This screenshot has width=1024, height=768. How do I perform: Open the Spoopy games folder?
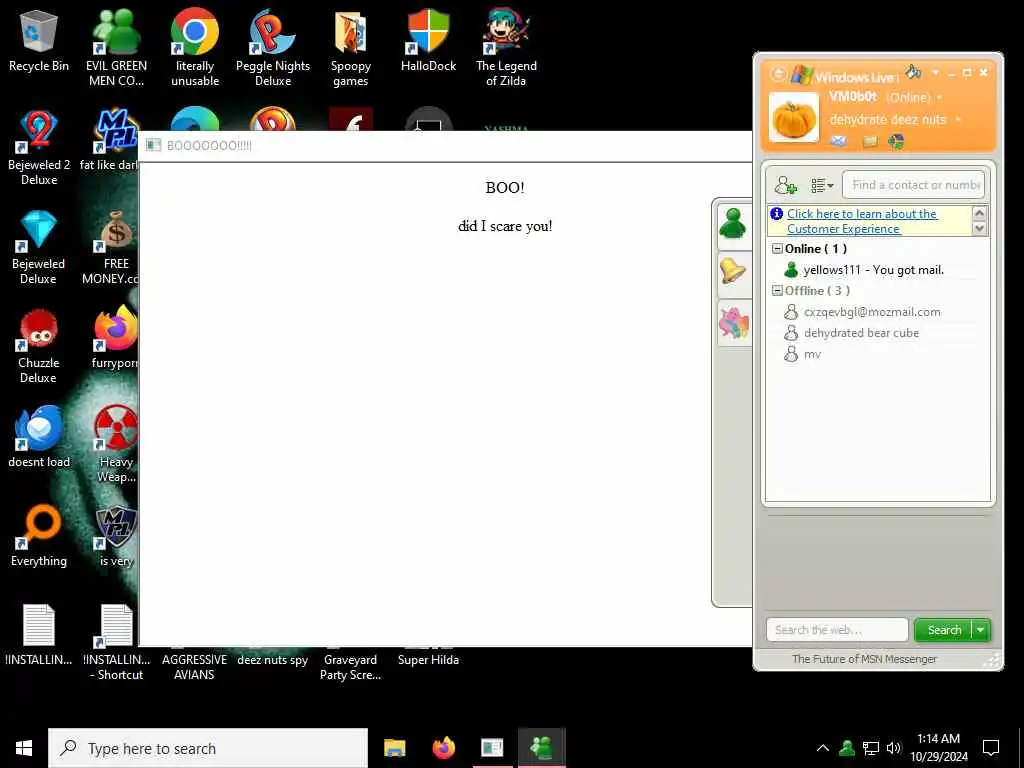[351, 47]
